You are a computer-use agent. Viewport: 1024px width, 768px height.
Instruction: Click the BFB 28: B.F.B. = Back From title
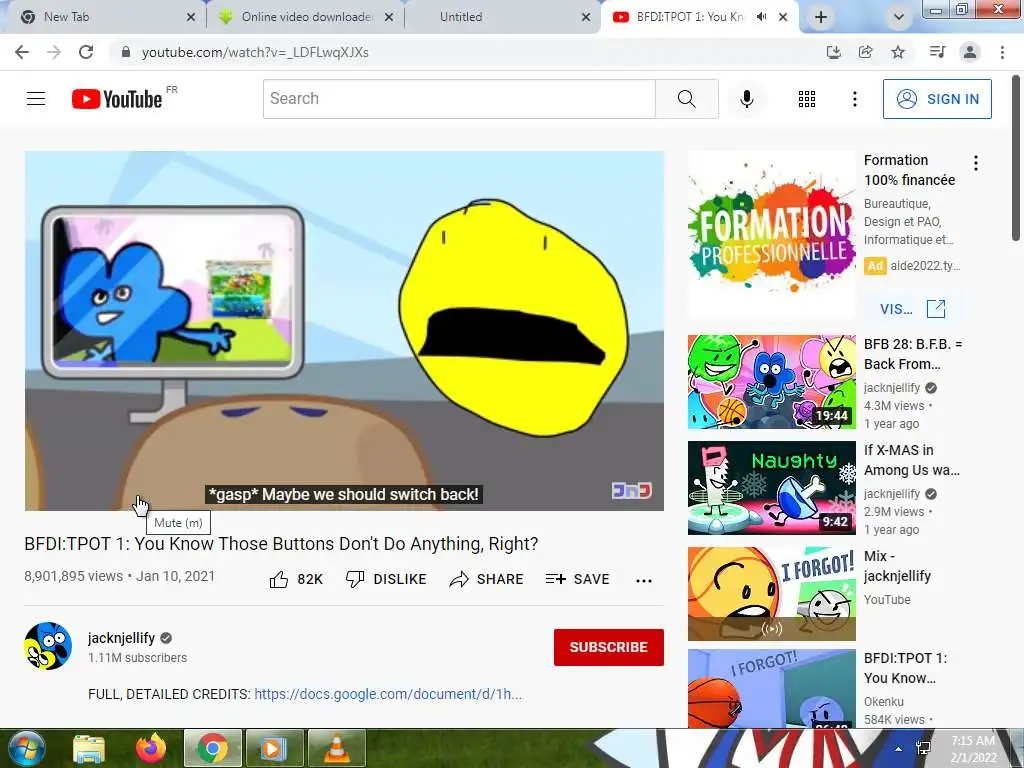click(913, 354)
